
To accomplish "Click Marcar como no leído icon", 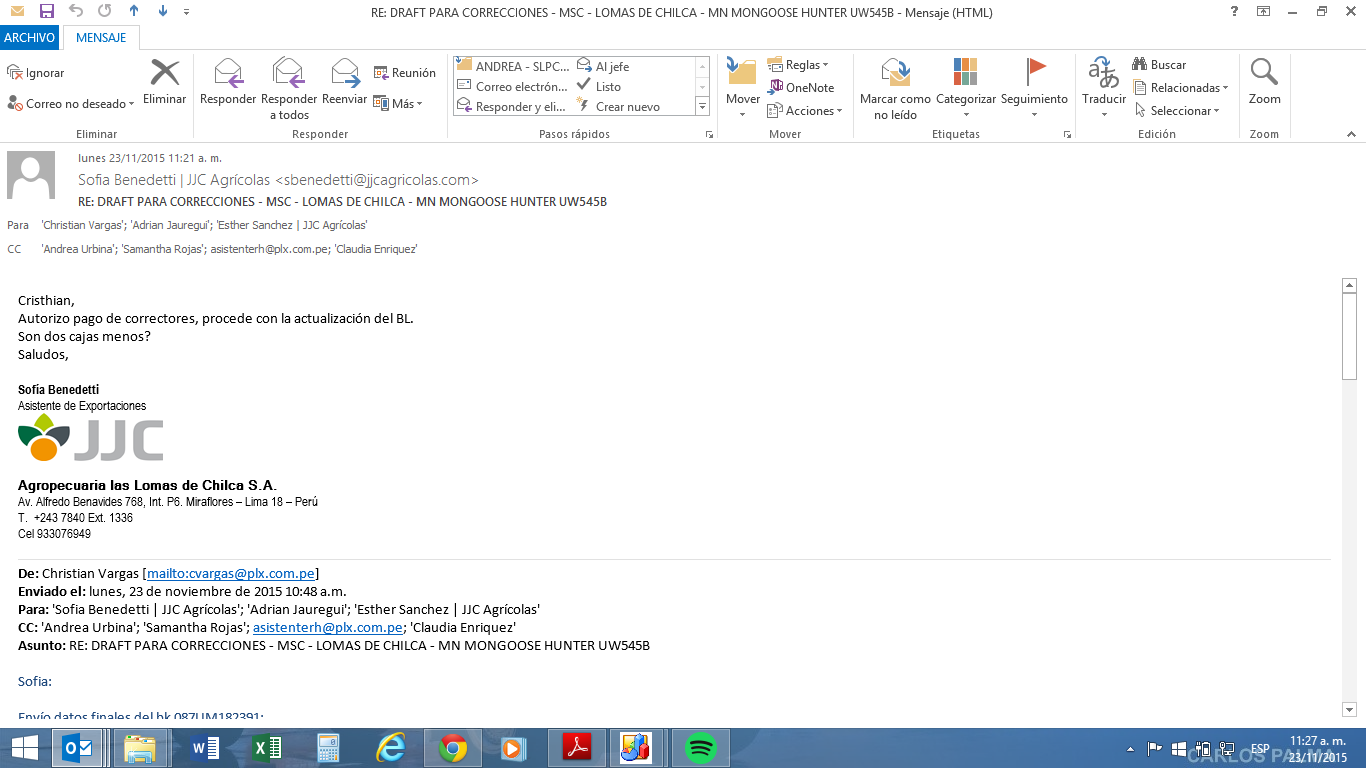I will [895, 75].
